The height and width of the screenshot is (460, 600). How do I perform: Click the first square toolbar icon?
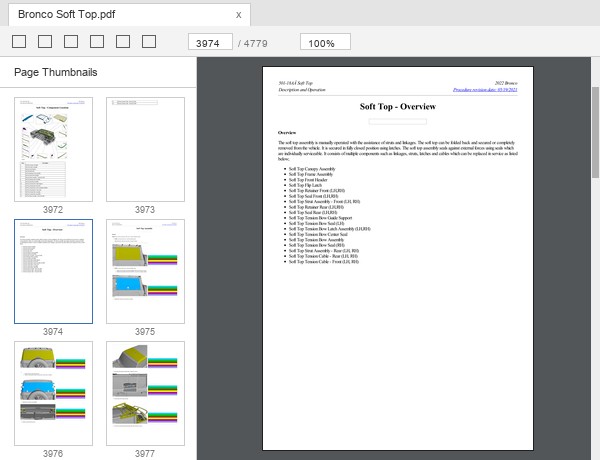coord(19,42)
